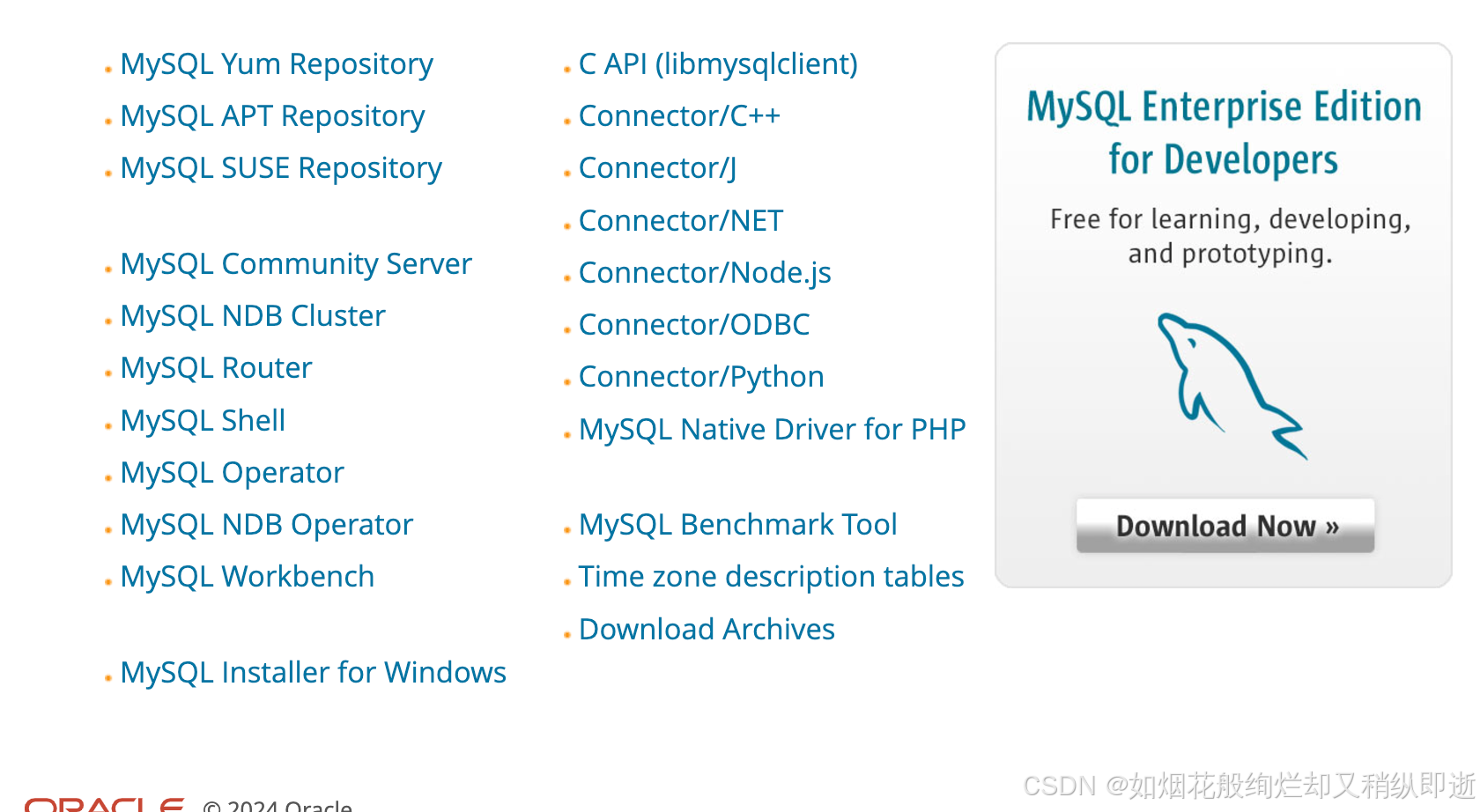Open the MySQL Operator link
Screen dimensions: 1480x812
point(232,473)
